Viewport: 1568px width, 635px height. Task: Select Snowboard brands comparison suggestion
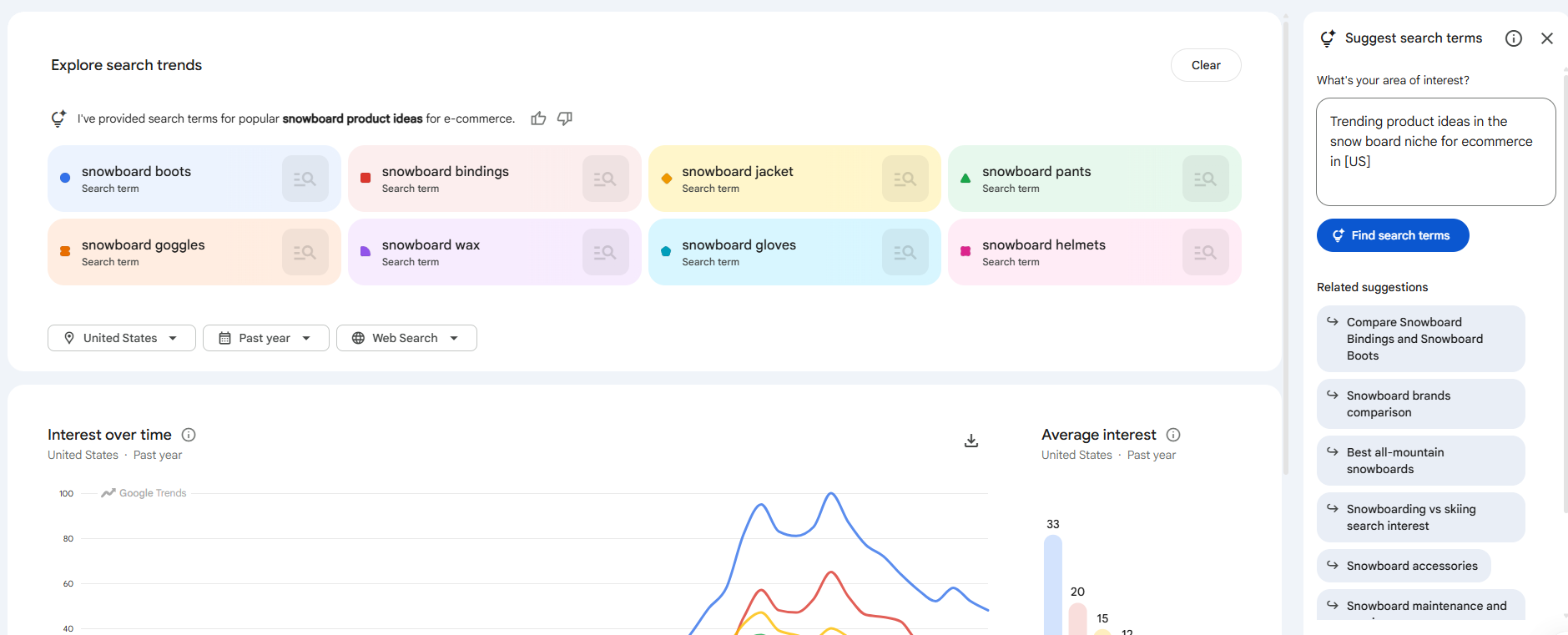1420,404
